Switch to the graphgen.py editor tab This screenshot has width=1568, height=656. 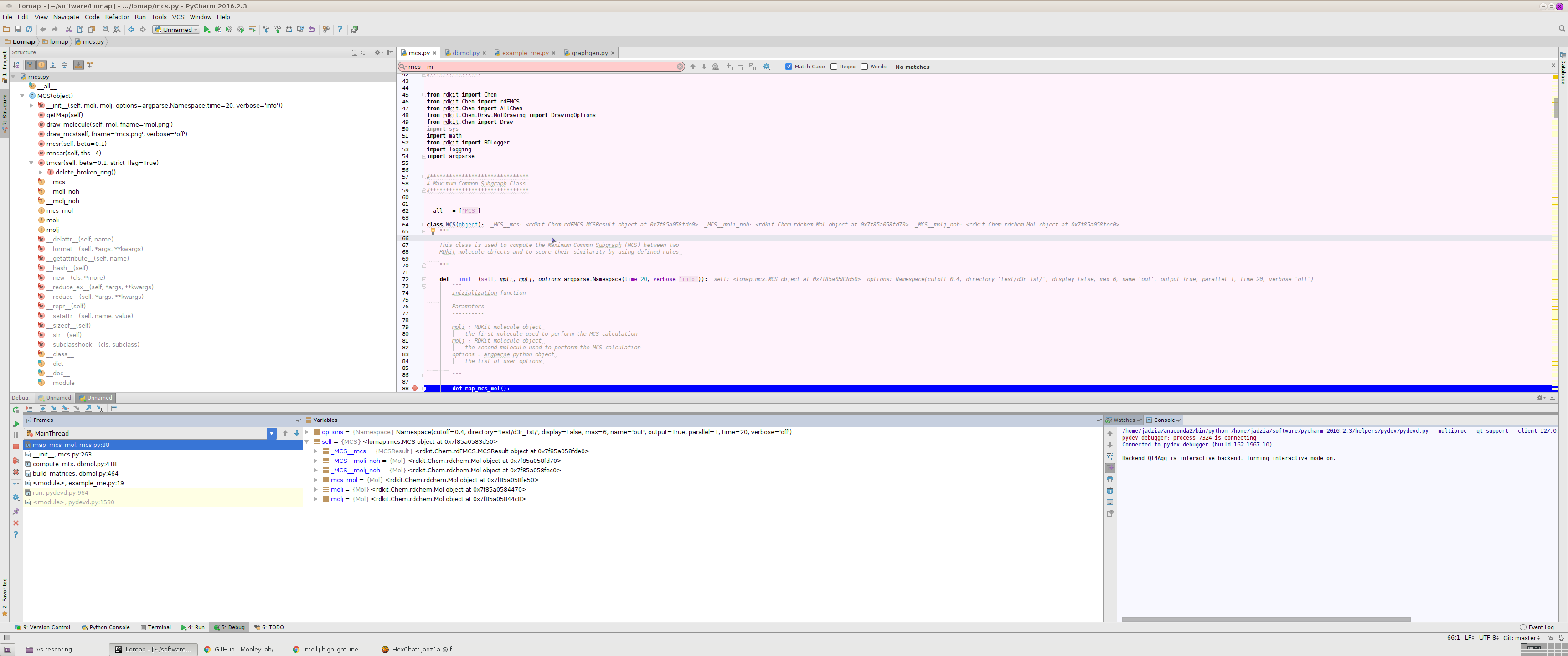(588, 53)
